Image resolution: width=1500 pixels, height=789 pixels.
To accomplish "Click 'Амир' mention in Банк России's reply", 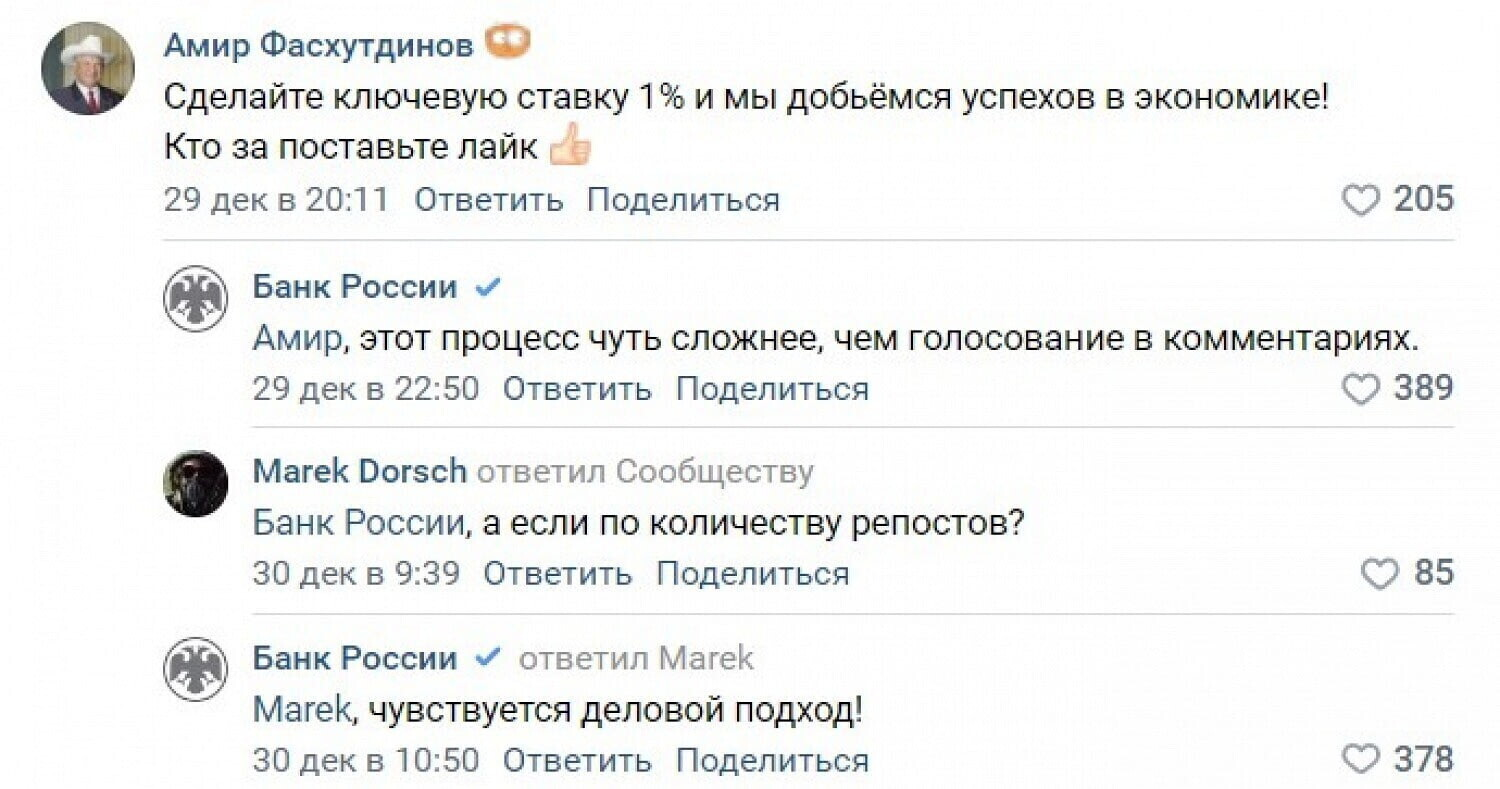I will point(295,341).
